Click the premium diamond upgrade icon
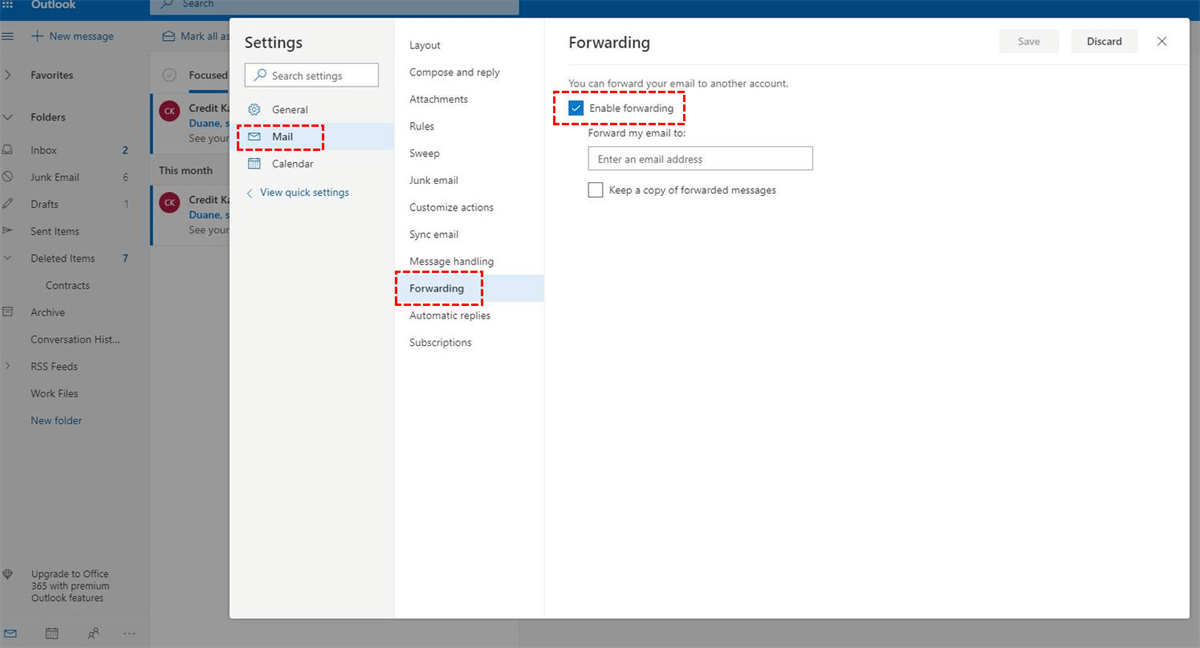Image resolution: width=1200 pixels, height=648 pixels. click(9, 575)
